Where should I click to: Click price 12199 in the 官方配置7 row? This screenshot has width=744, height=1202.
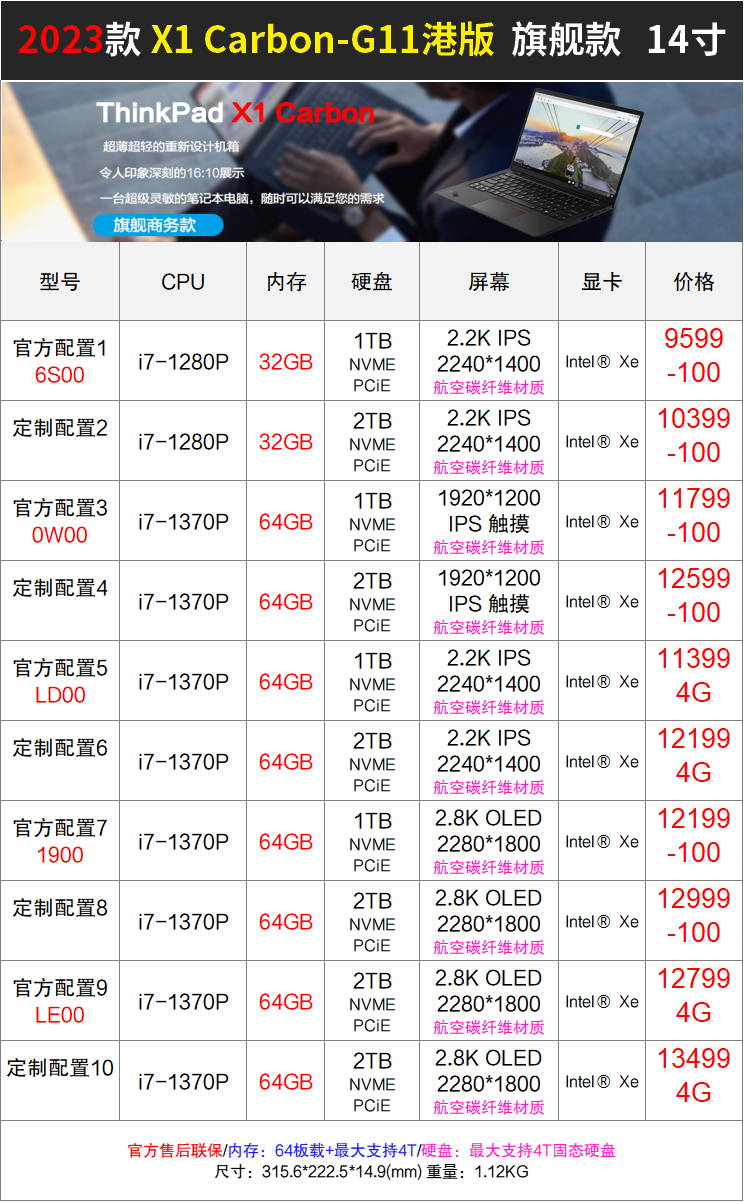coord(694,818)
